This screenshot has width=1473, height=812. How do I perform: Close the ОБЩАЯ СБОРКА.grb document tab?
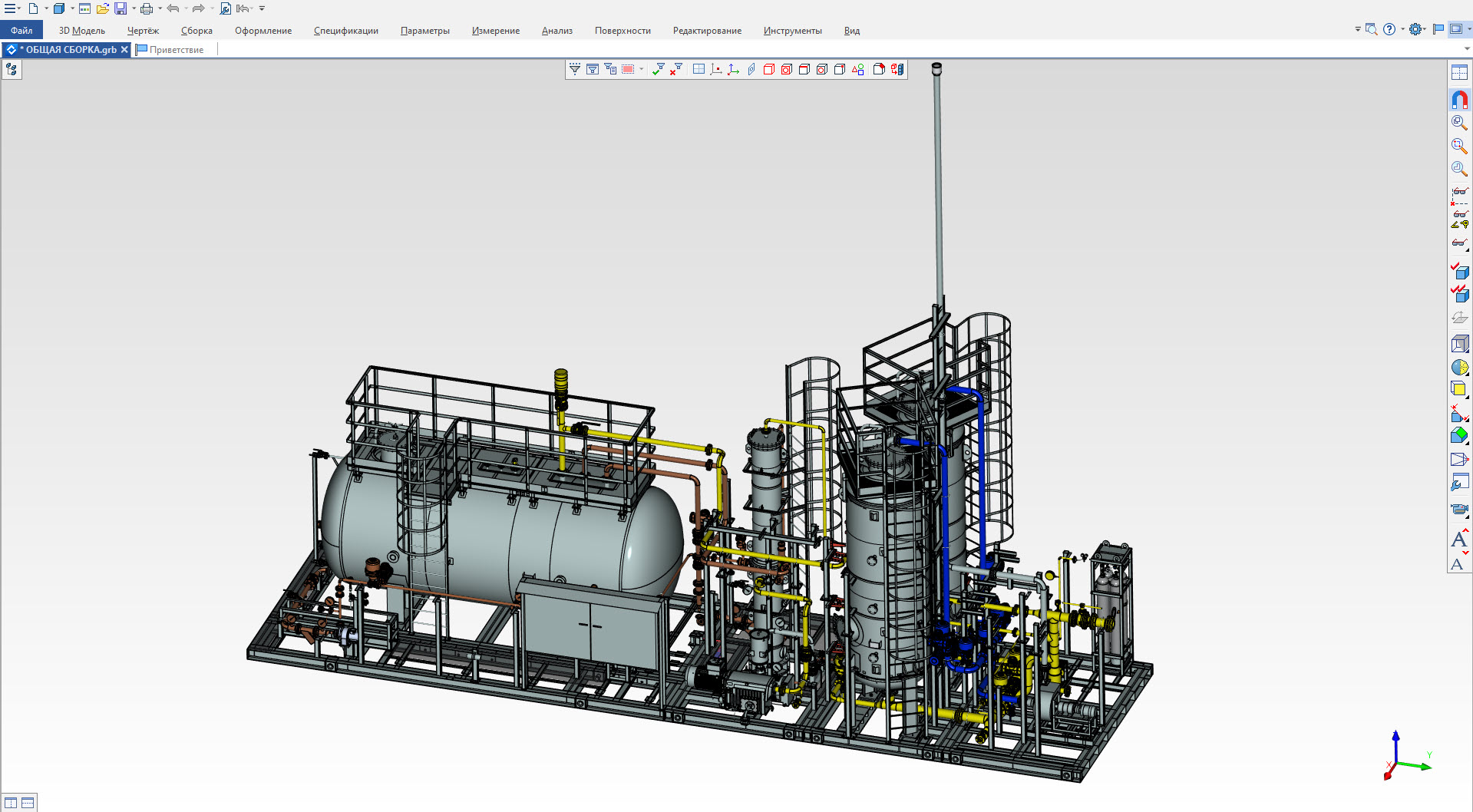pos(124,49)
